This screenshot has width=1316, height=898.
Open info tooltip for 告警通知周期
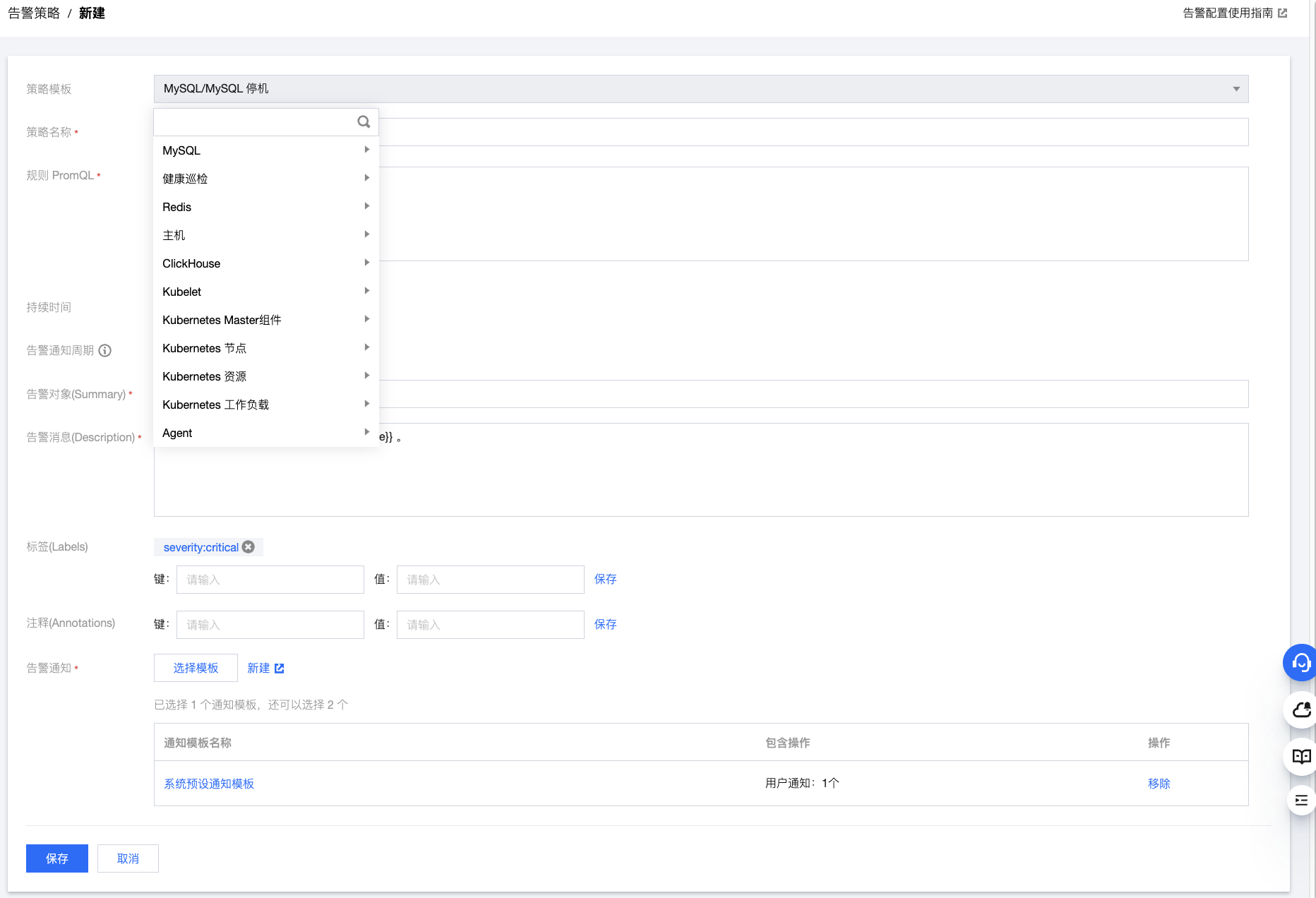[105, 351]
